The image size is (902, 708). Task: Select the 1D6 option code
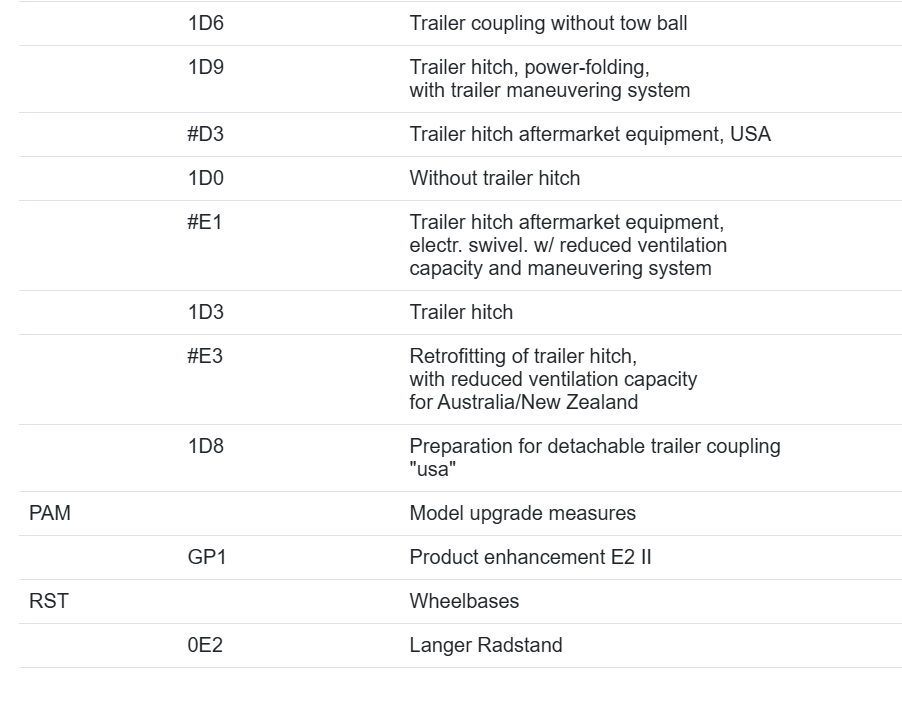(205, 24)
